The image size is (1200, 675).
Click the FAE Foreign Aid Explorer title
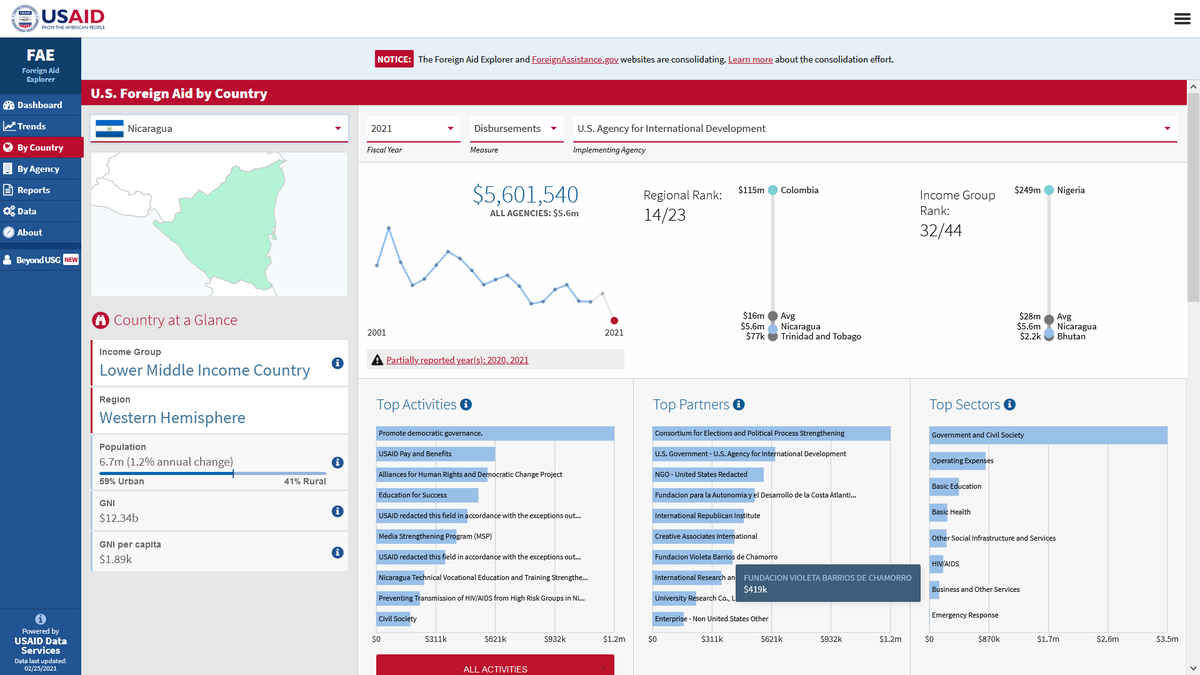pyautogui.click(x=41, y=63)
